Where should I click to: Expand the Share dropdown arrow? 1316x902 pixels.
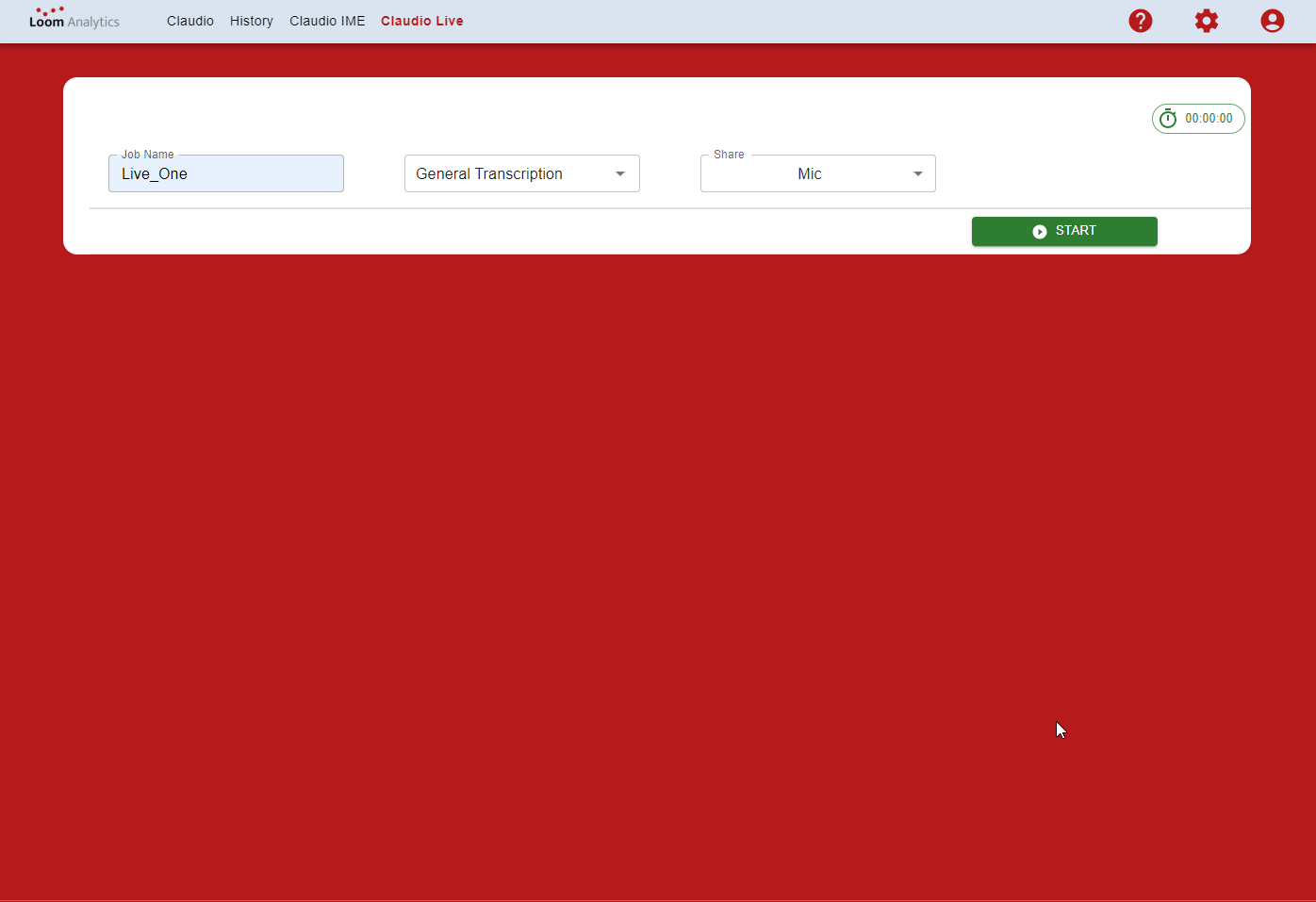pyautogui.click(x=917, y=174)
